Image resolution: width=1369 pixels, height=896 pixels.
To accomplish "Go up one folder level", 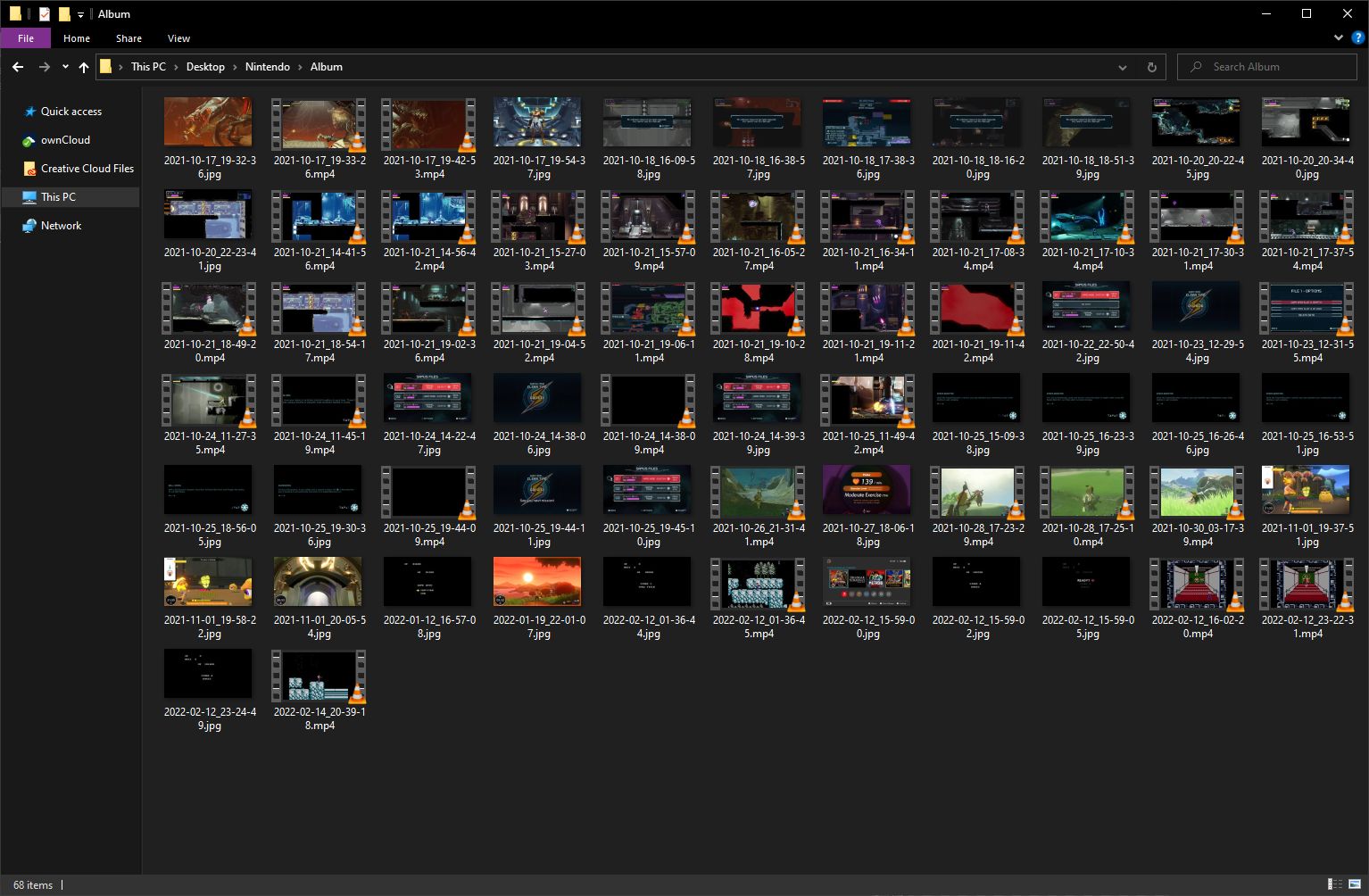I will [84, 67].
